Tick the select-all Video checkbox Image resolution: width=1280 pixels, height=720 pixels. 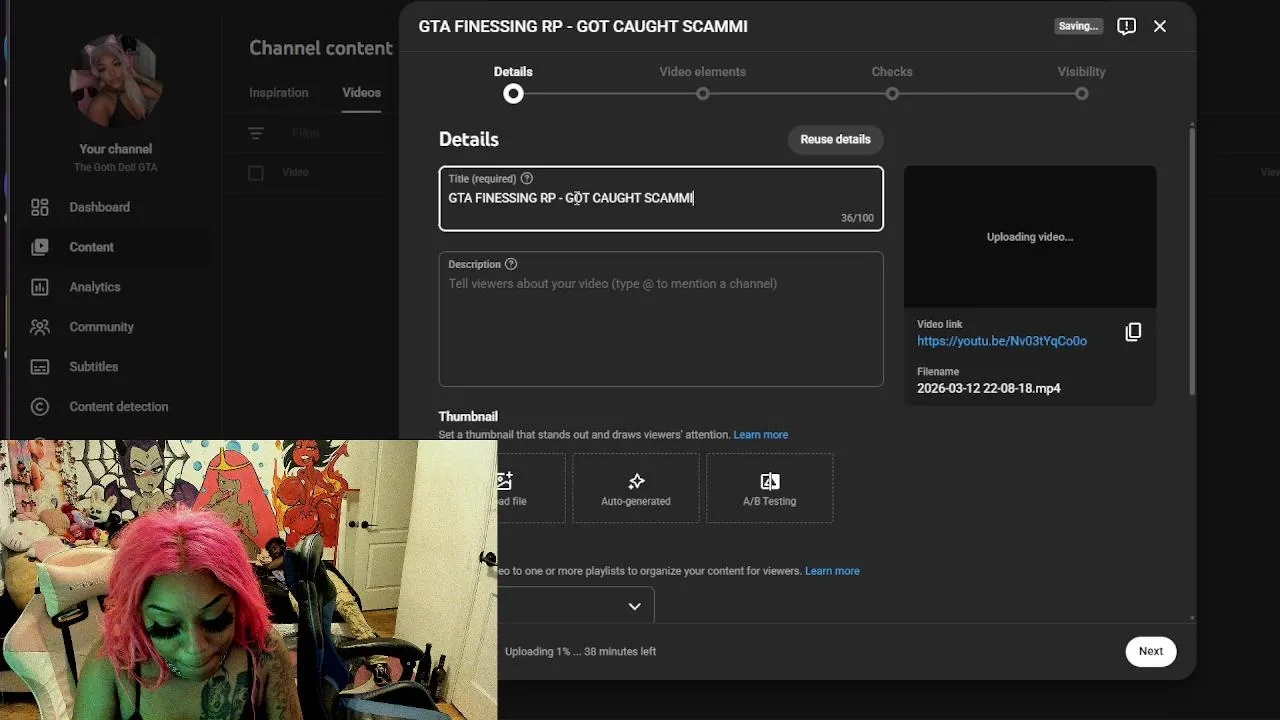coord(256,173)
